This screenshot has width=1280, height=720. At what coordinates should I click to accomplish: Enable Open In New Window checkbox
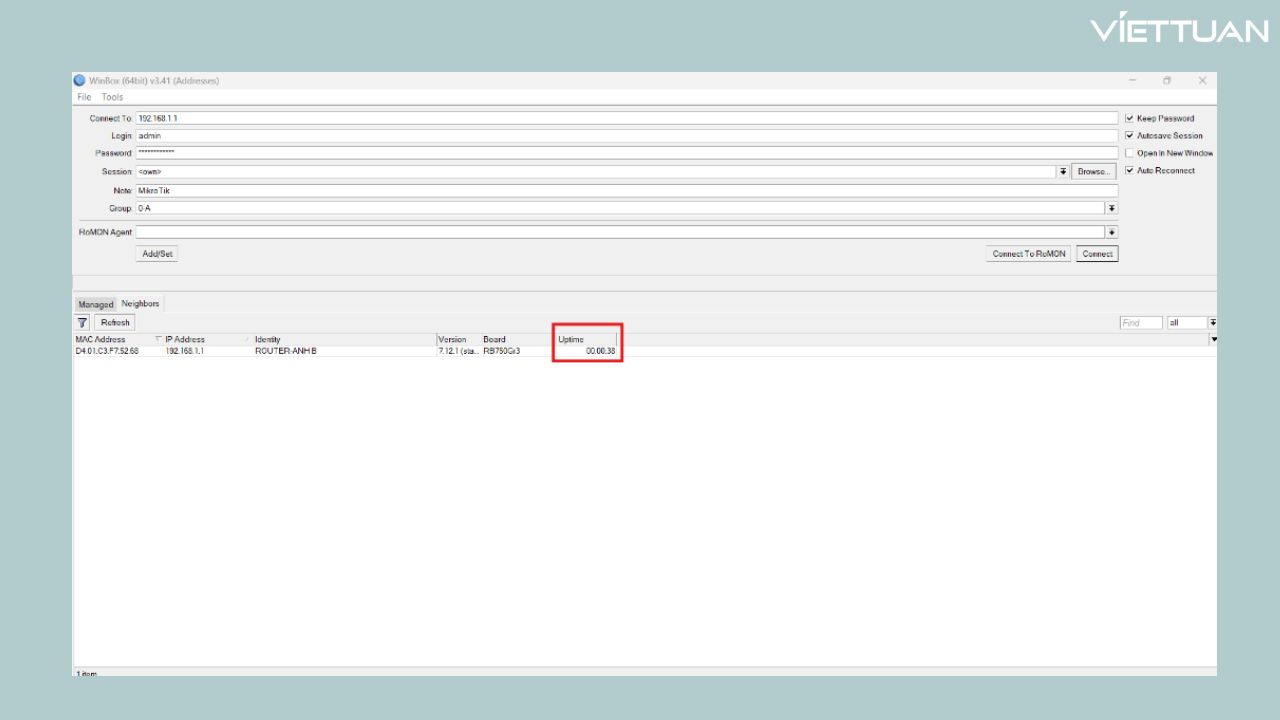tap(1130, 153)
